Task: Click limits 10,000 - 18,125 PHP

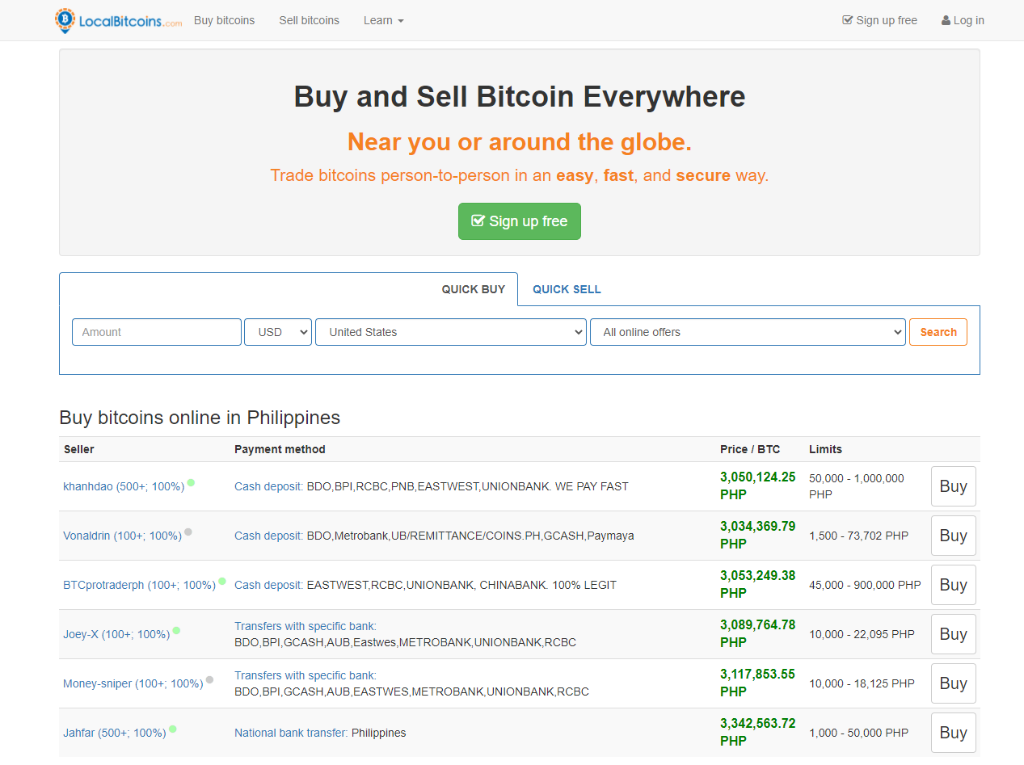Action: tap(861, 684)
